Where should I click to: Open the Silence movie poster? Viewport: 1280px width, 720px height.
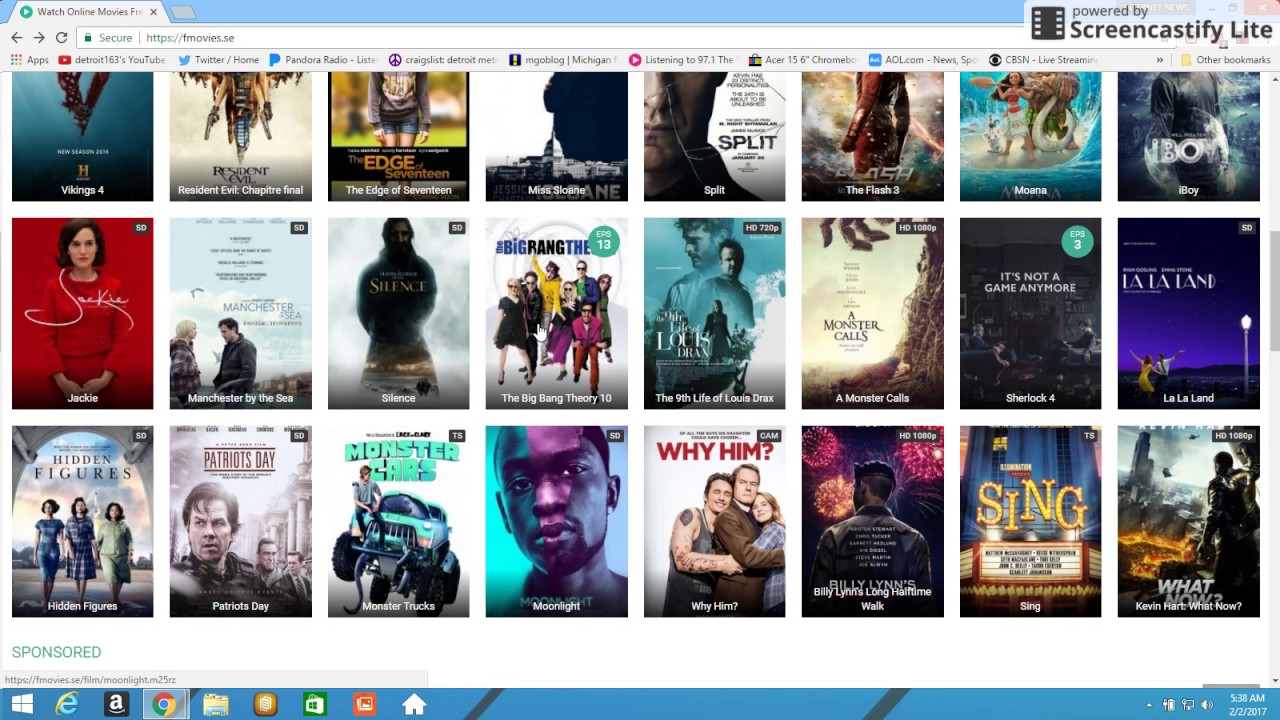[399, 314]
